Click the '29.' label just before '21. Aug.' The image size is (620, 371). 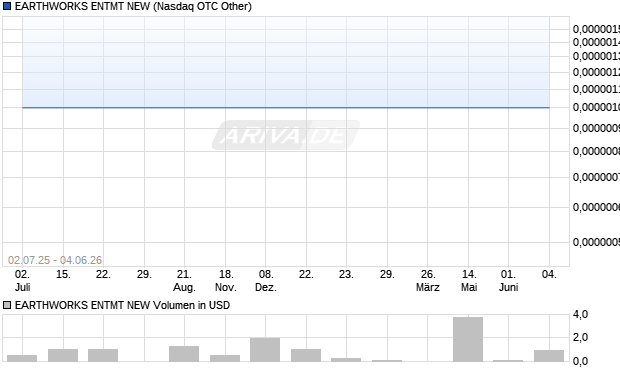[x=144, y=274]
